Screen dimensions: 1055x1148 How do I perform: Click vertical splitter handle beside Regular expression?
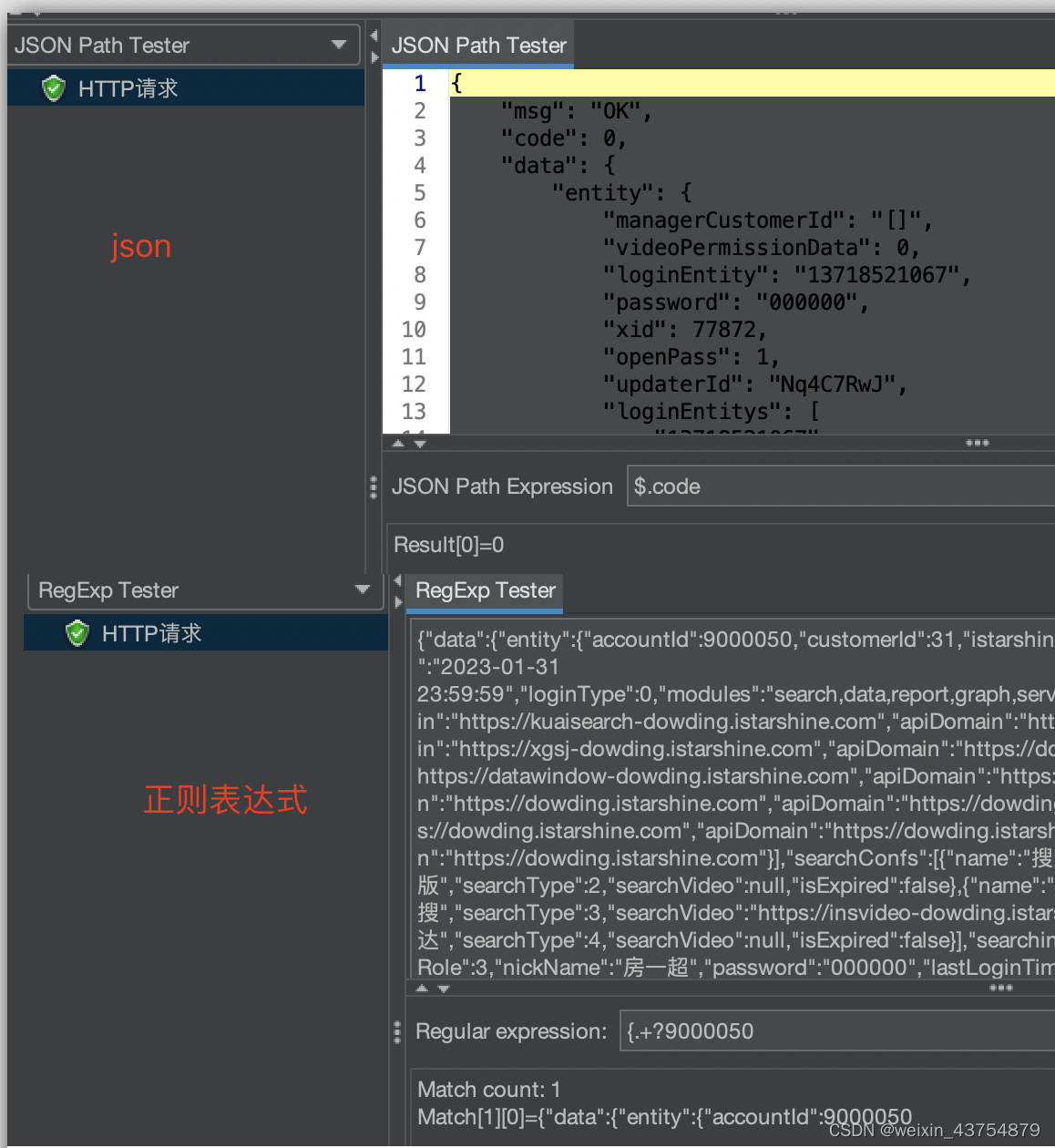[397, 1032]
